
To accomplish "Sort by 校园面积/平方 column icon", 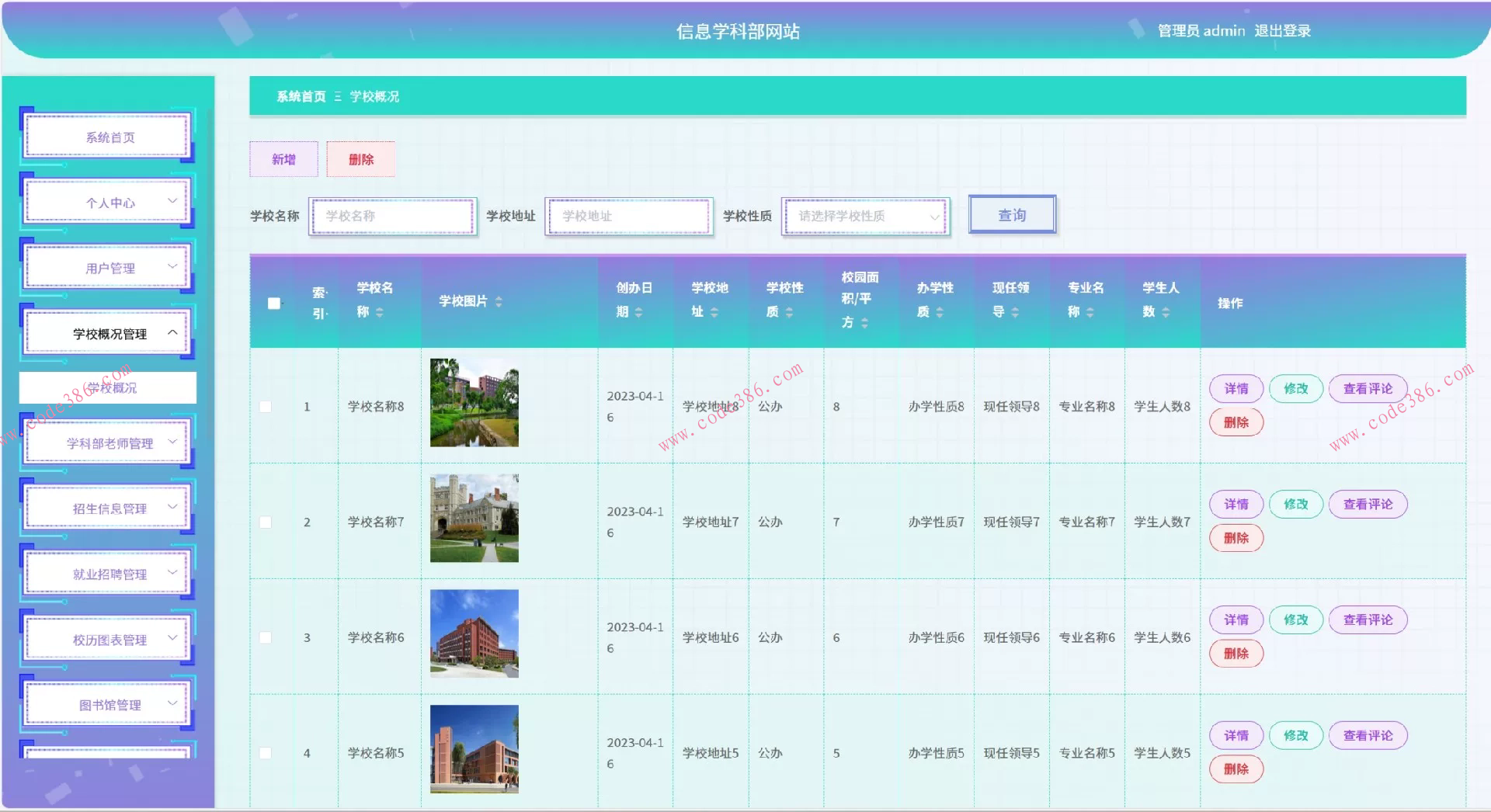I will pyautogui.click(x=864, y=323).
